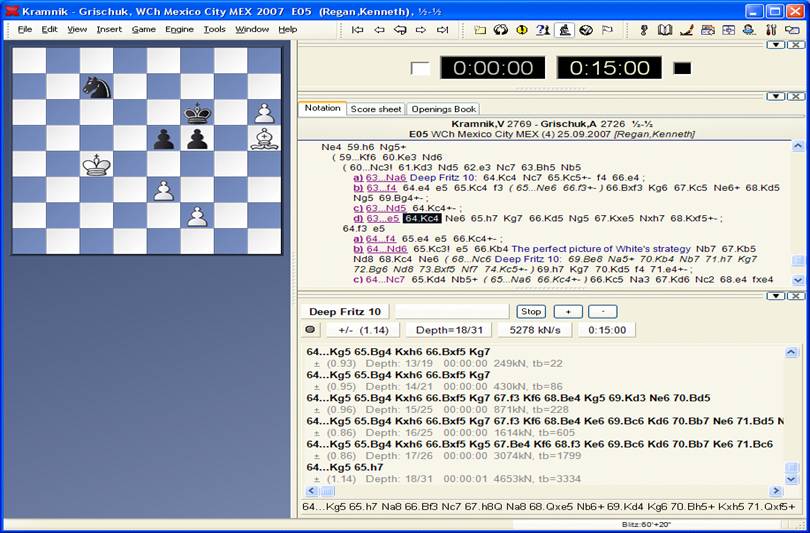The image size is (810, 533).
Task: Click the new game folder icon
Action: point(480,30)
